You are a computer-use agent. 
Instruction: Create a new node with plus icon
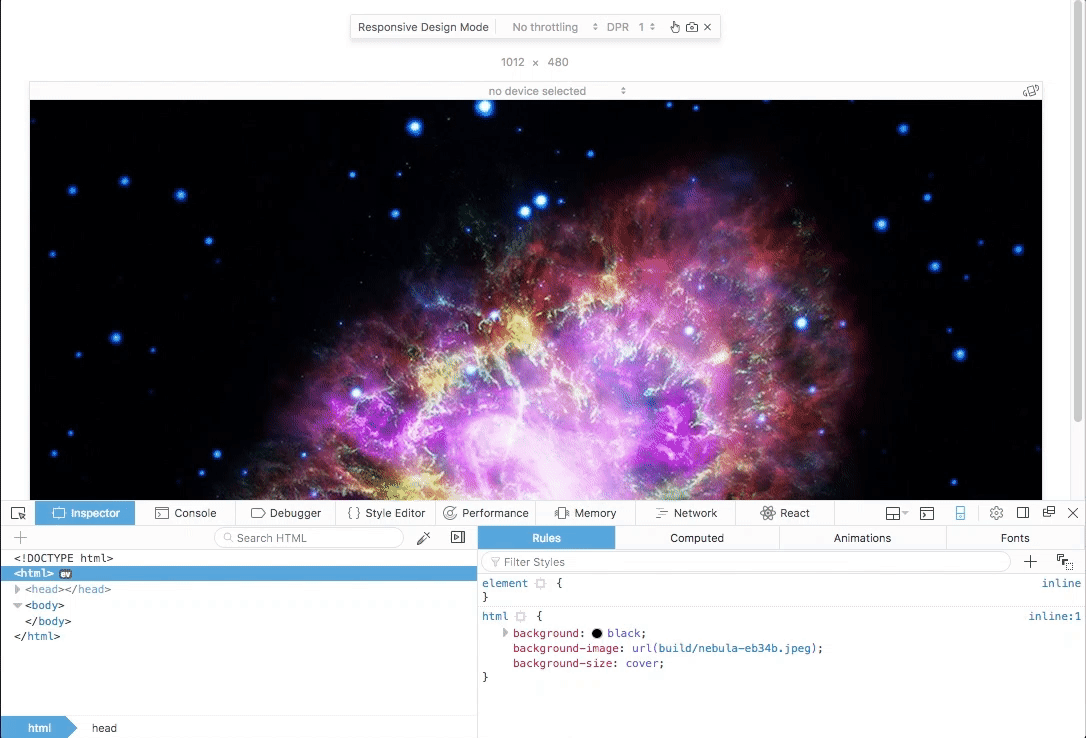(20, 538)
